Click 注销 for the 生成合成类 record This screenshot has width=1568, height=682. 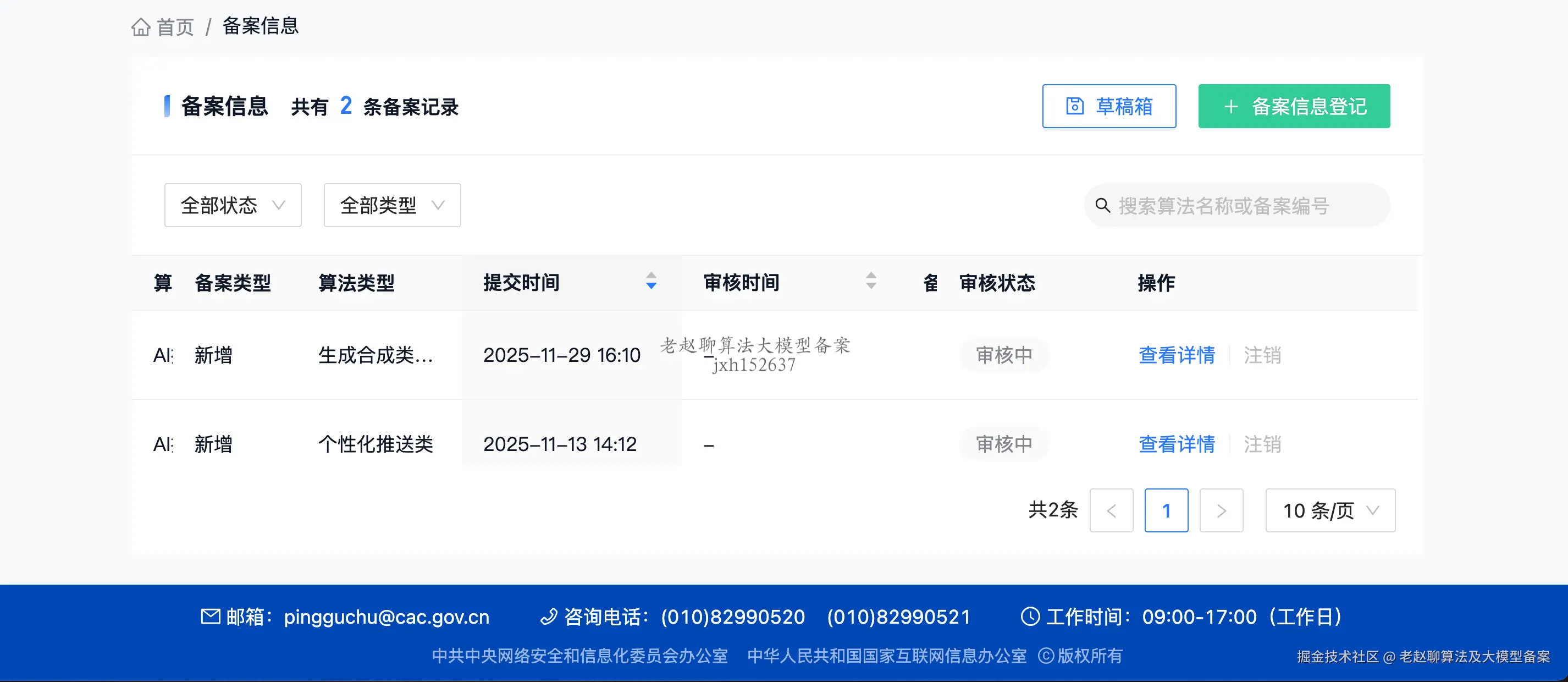tap(1262, 355)
